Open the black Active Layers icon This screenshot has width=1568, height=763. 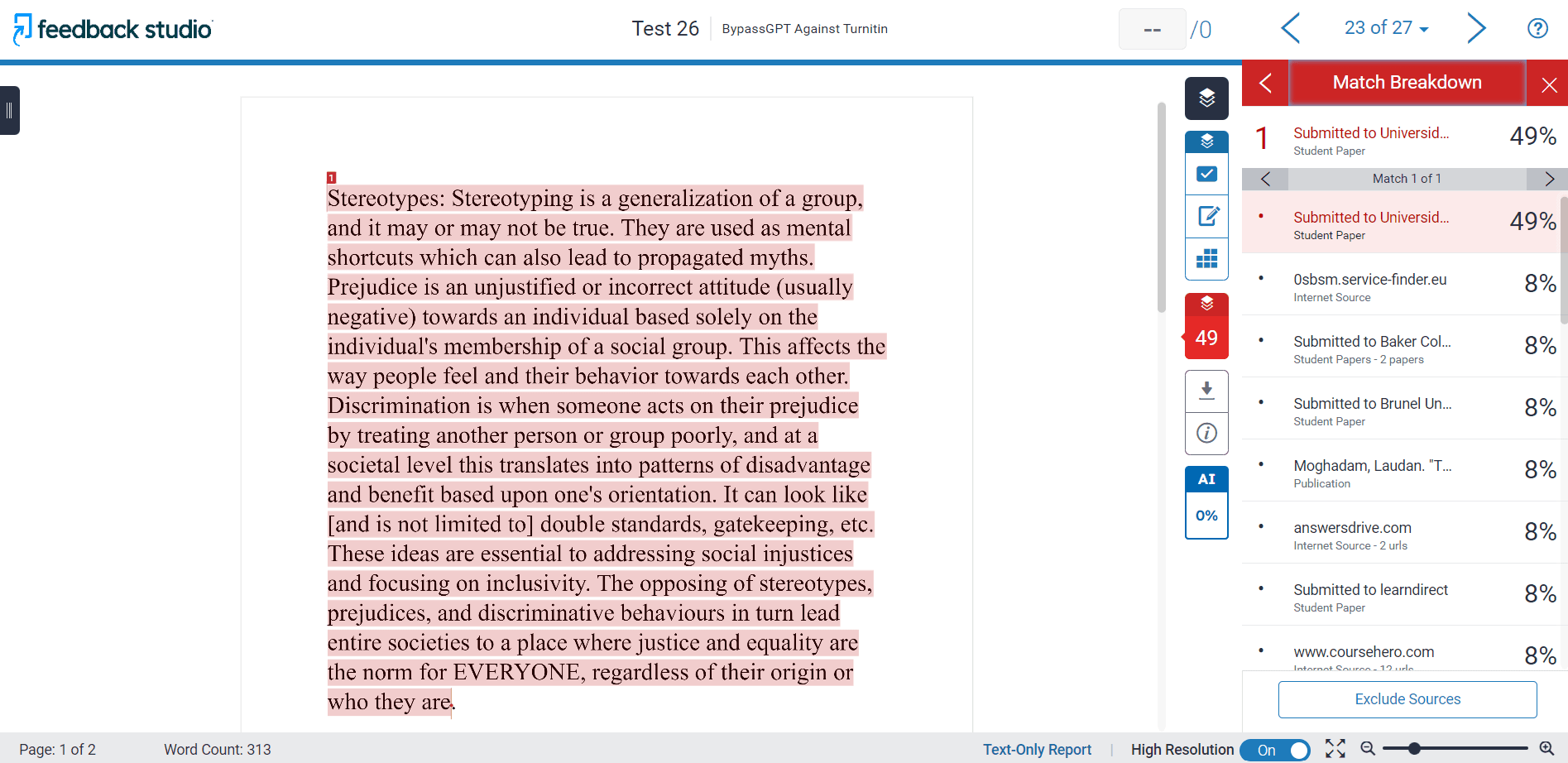point(1206,98)
